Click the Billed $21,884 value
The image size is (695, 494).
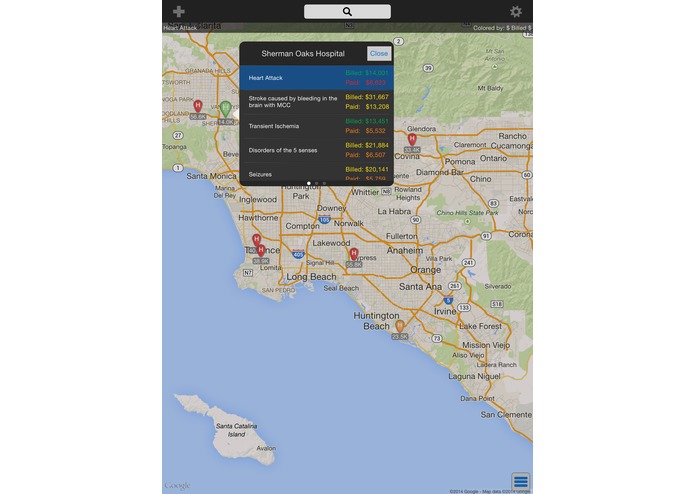(367, 145)
